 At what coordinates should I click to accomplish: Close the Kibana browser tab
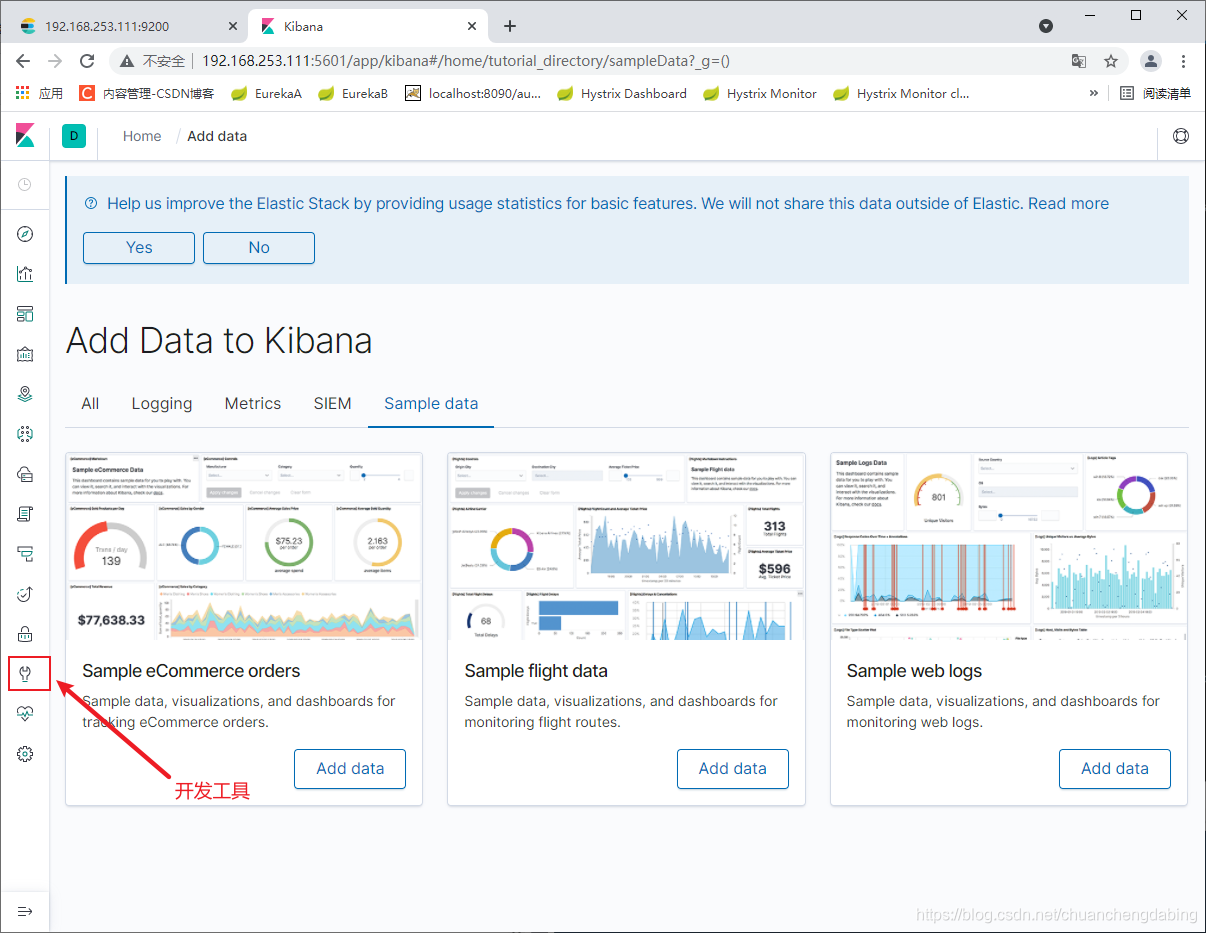click(x=470, y=26)
